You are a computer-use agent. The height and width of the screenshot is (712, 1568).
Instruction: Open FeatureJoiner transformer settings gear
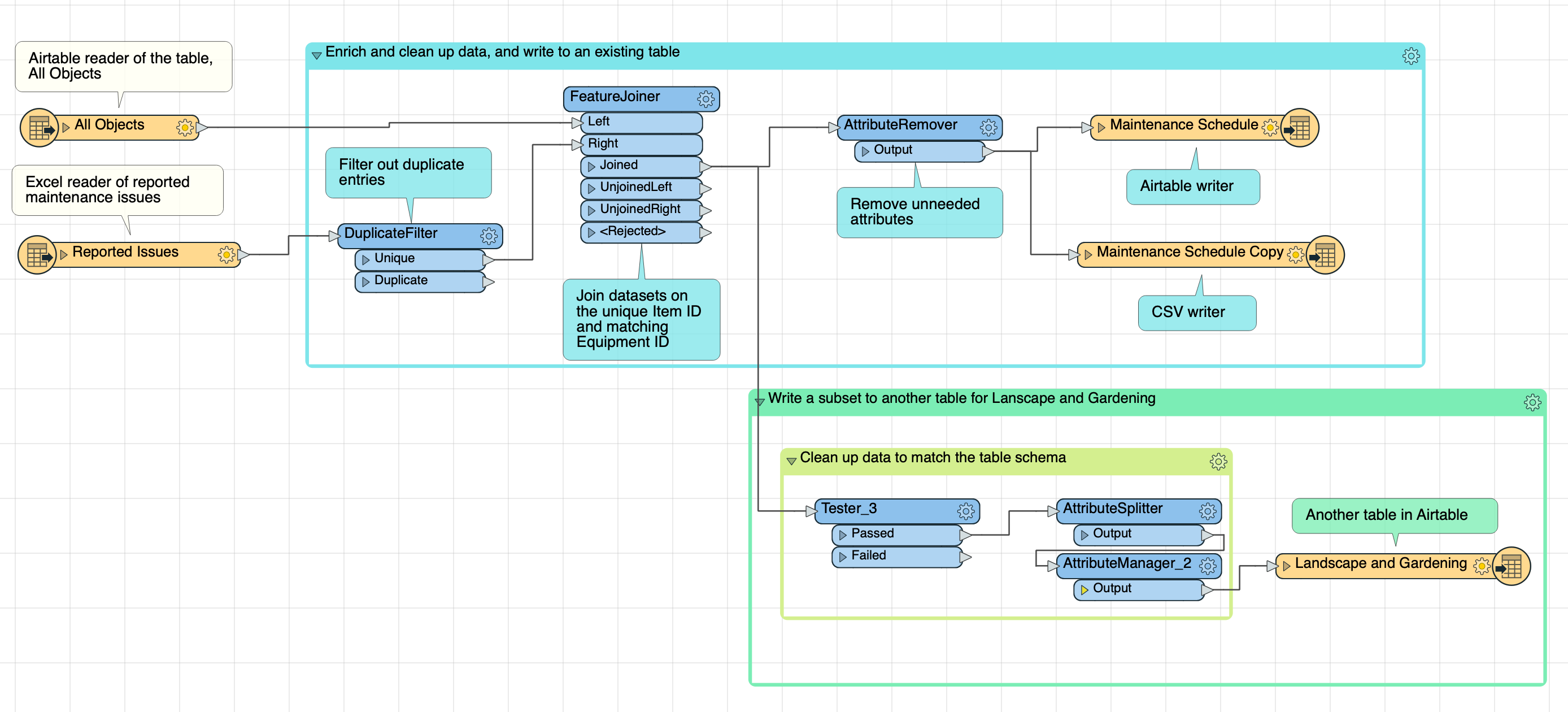coord(705,99)
